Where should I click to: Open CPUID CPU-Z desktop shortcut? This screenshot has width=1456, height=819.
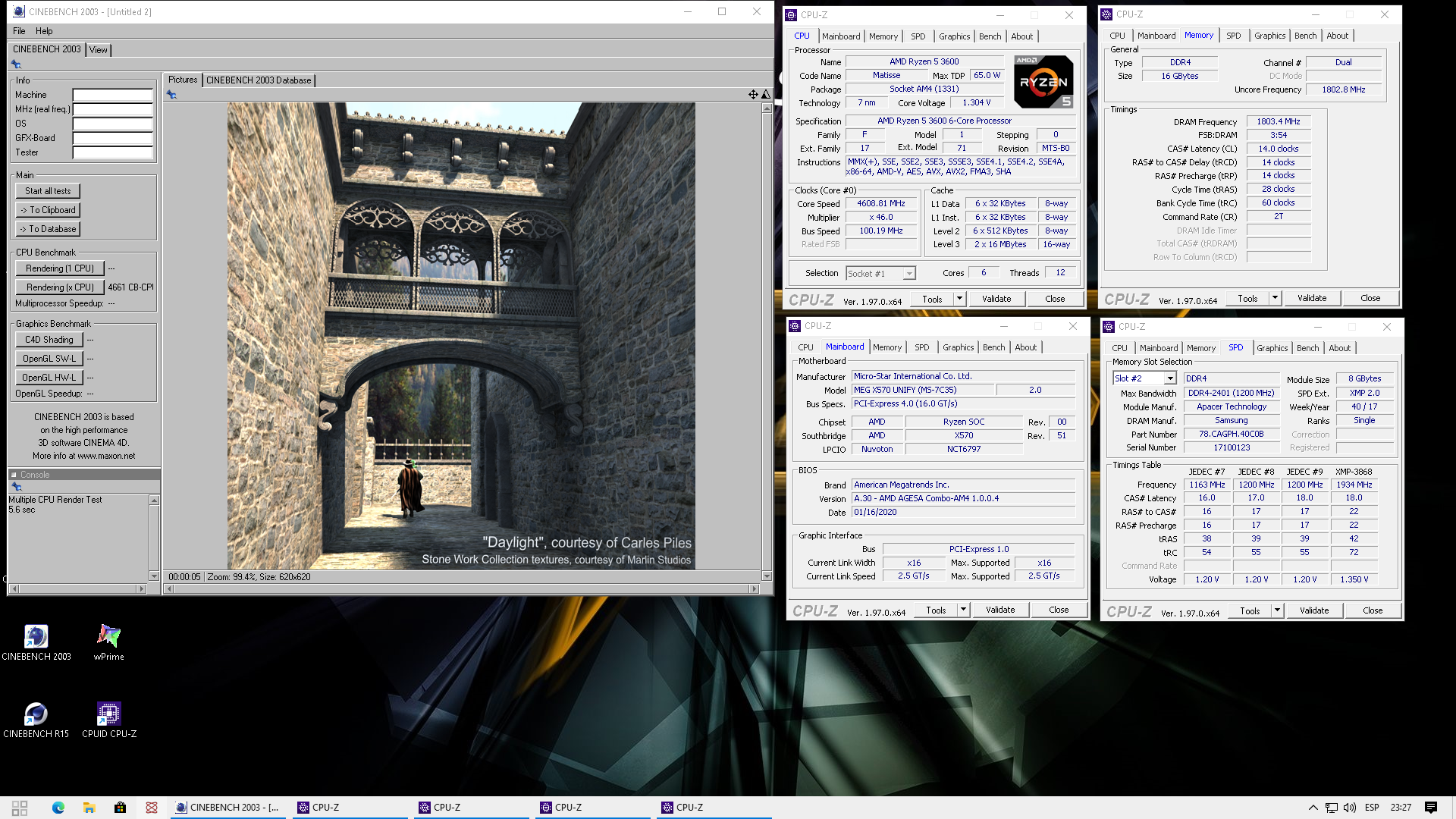[x=109, y=720]
